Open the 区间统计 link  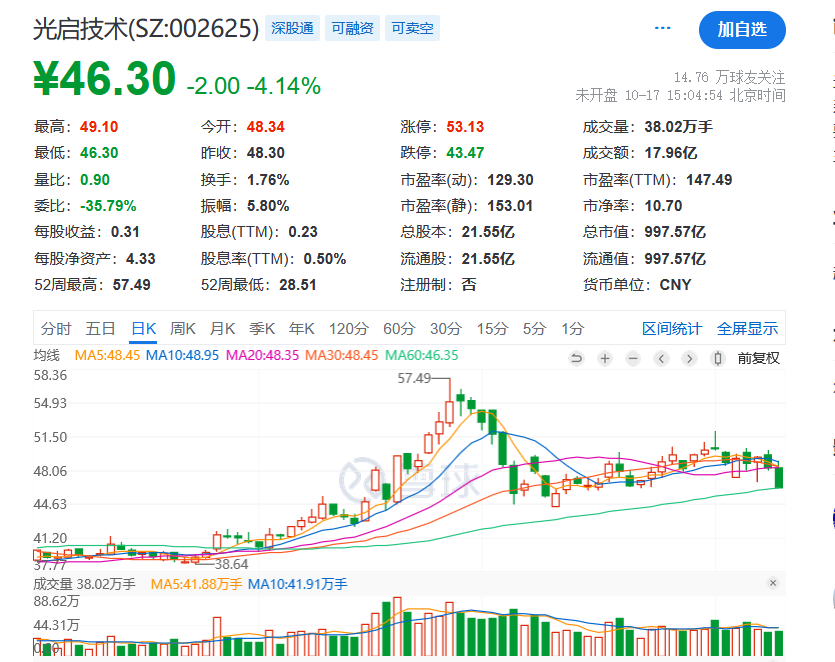672,329
